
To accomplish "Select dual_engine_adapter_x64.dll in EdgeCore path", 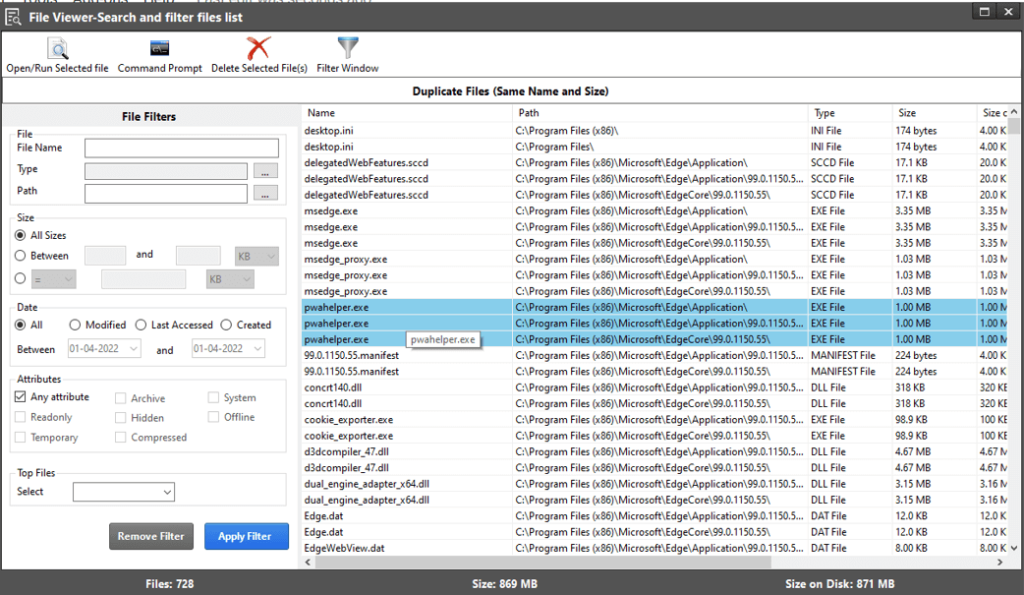I will (654, 500).
